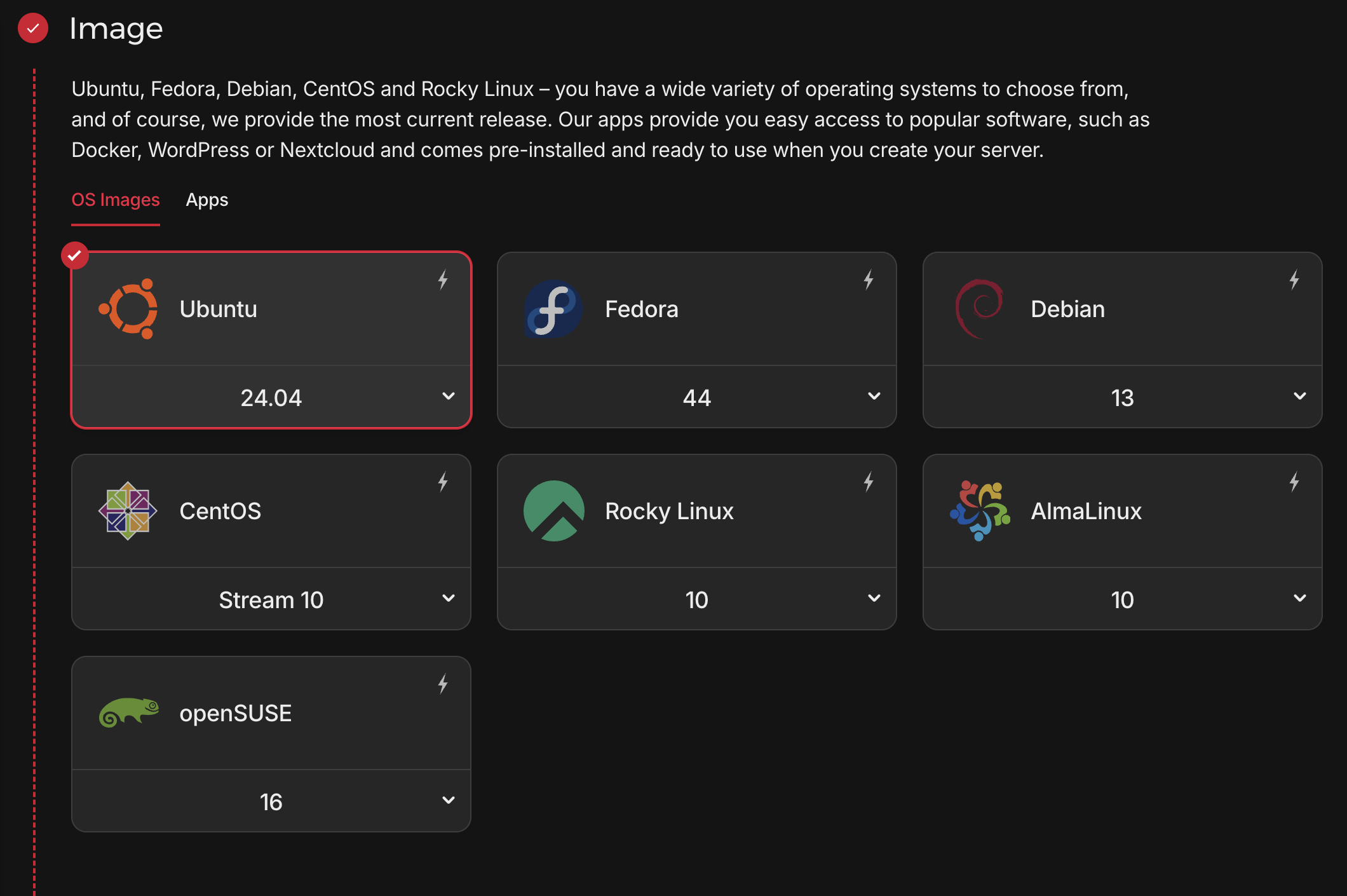Select the AlmaLinux image name
This screenshot has width=1347, height=896.
(1086, 512)
